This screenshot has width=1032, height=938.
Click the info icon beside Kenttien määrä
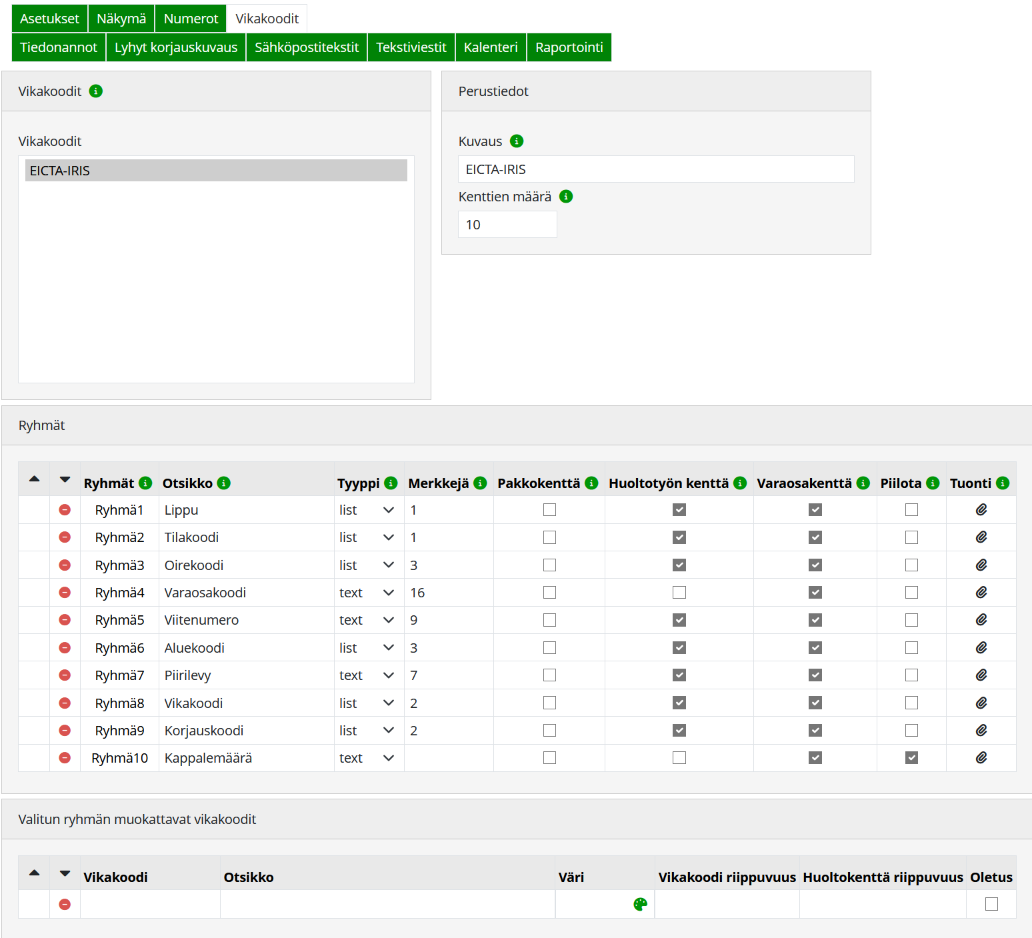coord(566,197)
